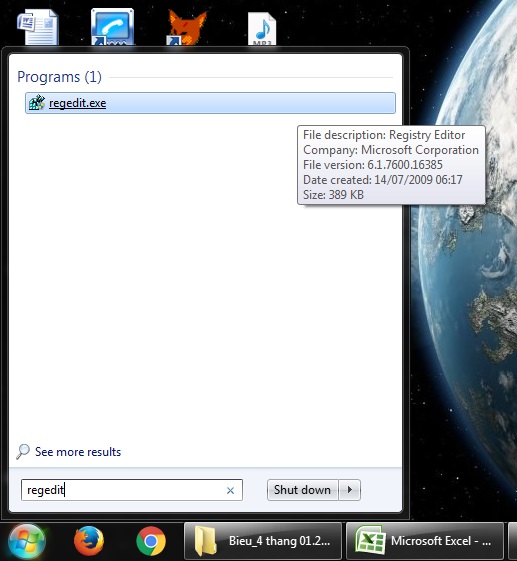Screen dimensions: 517x561
Task: Switch to Microsoft Excel taskbar window
Action: click(x=425, y=541)
